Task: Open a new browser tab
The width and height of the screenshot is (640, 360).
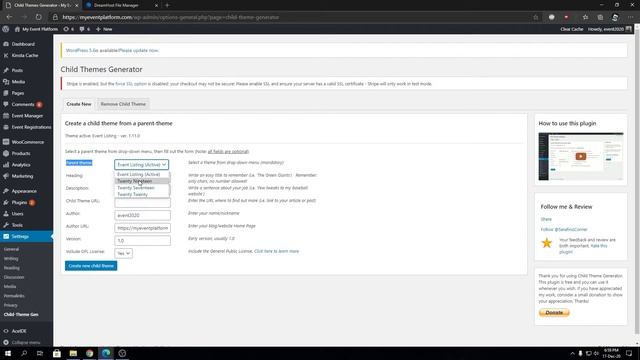Action: click(x=167, y=5)
